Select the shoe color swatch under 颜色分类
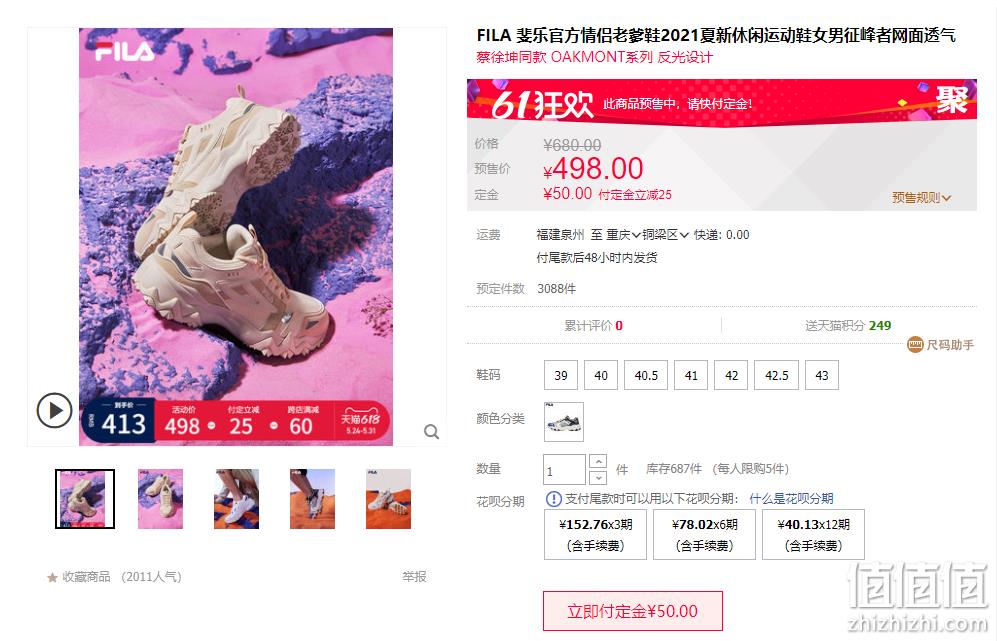The height and width of the screenshot is (641, 997). tap(563, 422)
